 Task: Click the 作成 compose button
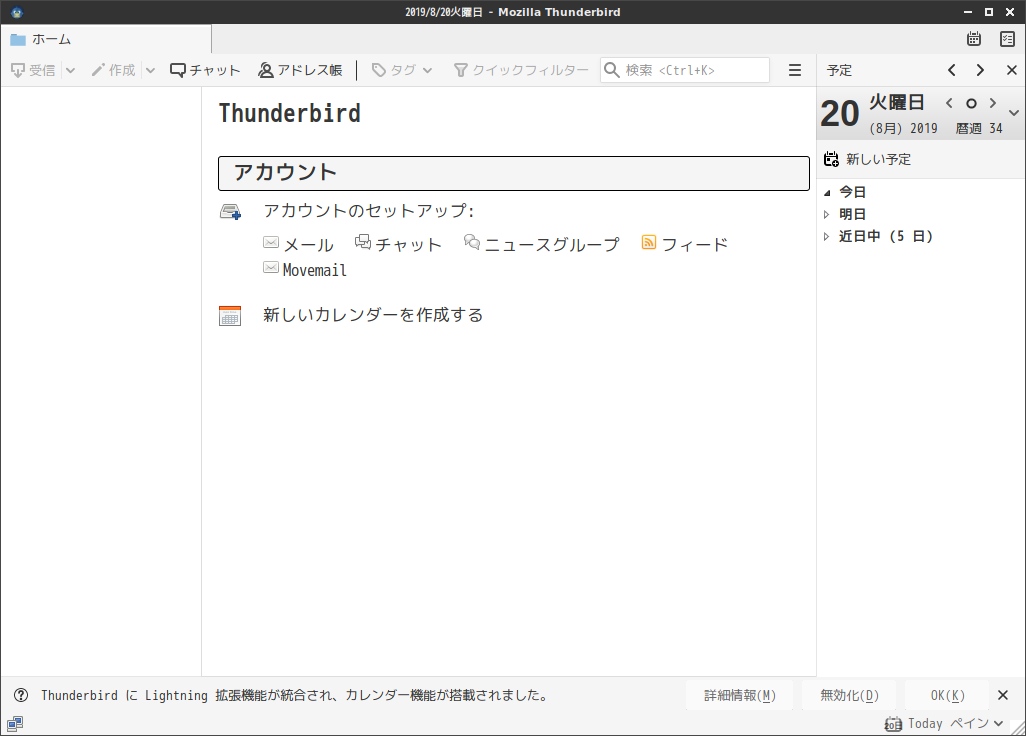point(113,70)
